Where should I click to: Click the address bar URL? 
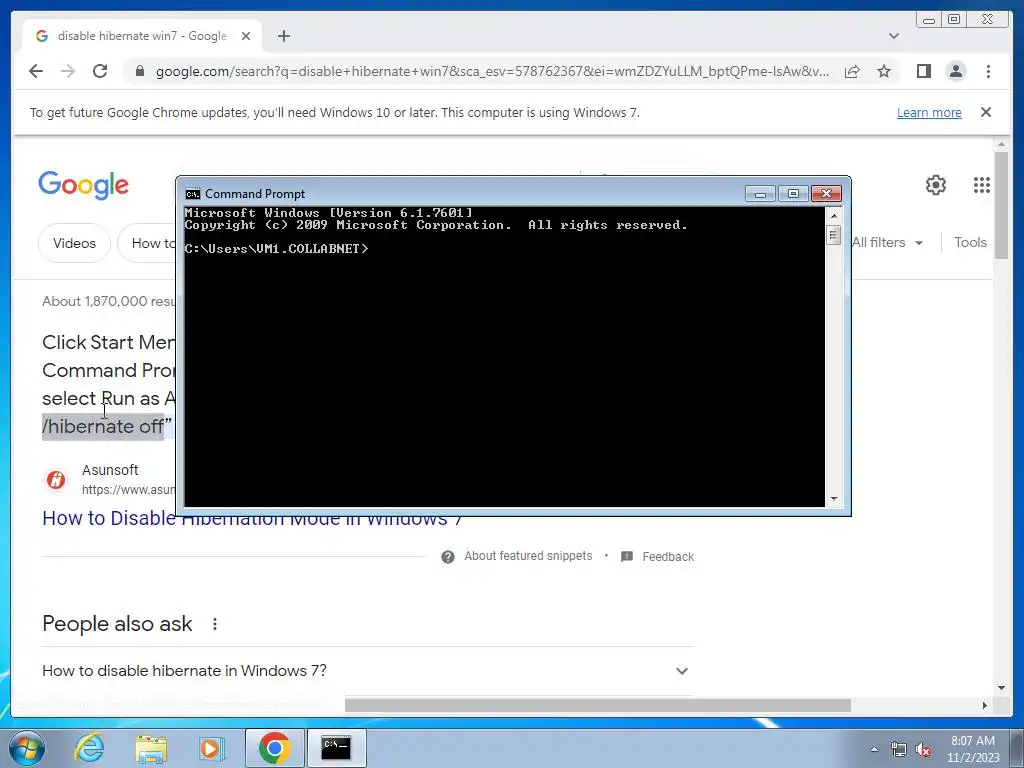click(x=492, y=71)
